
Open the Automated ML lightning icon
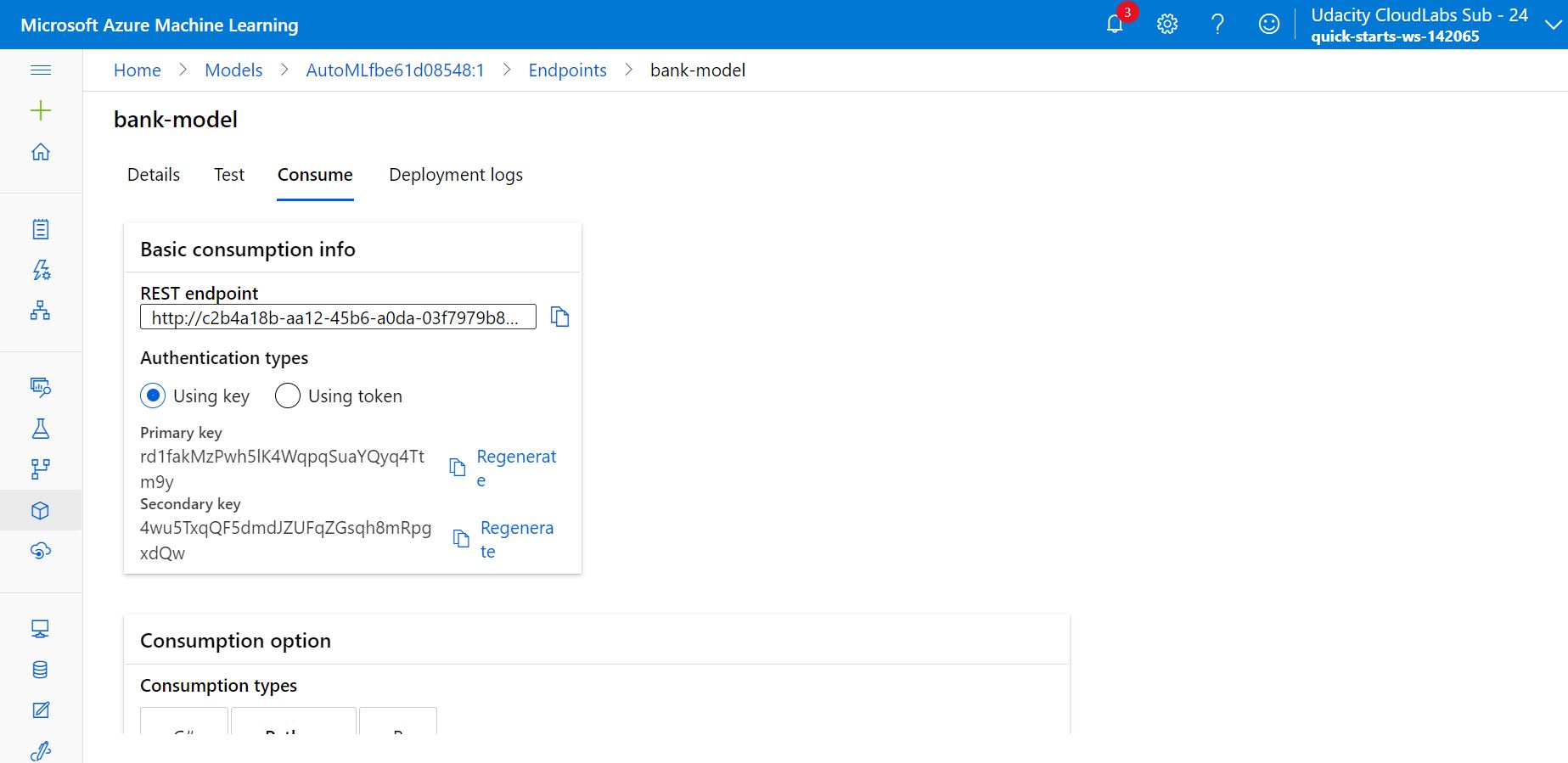tap(41, 270)
